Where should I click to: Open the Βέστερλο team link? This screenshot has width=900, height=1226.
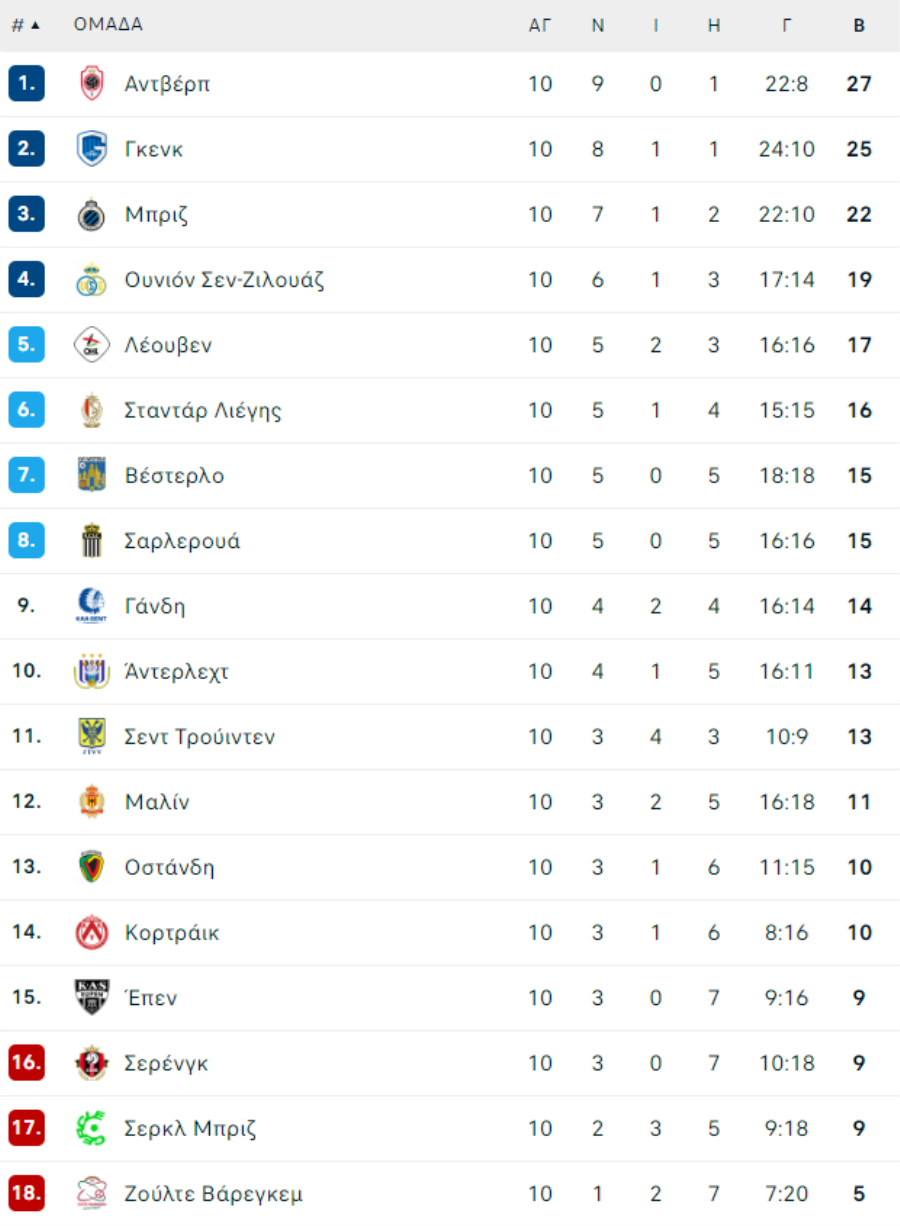[174, 476]
